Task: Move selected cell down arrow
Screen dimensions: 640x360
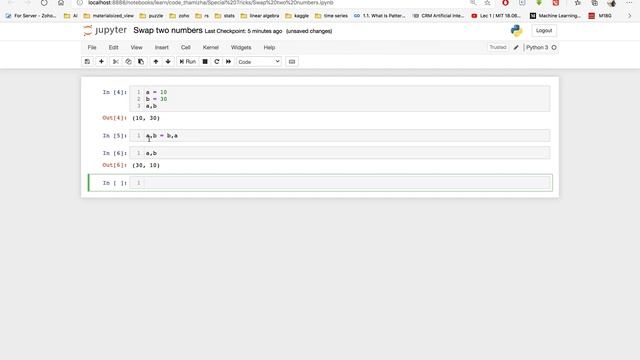Action: point(168,62)
